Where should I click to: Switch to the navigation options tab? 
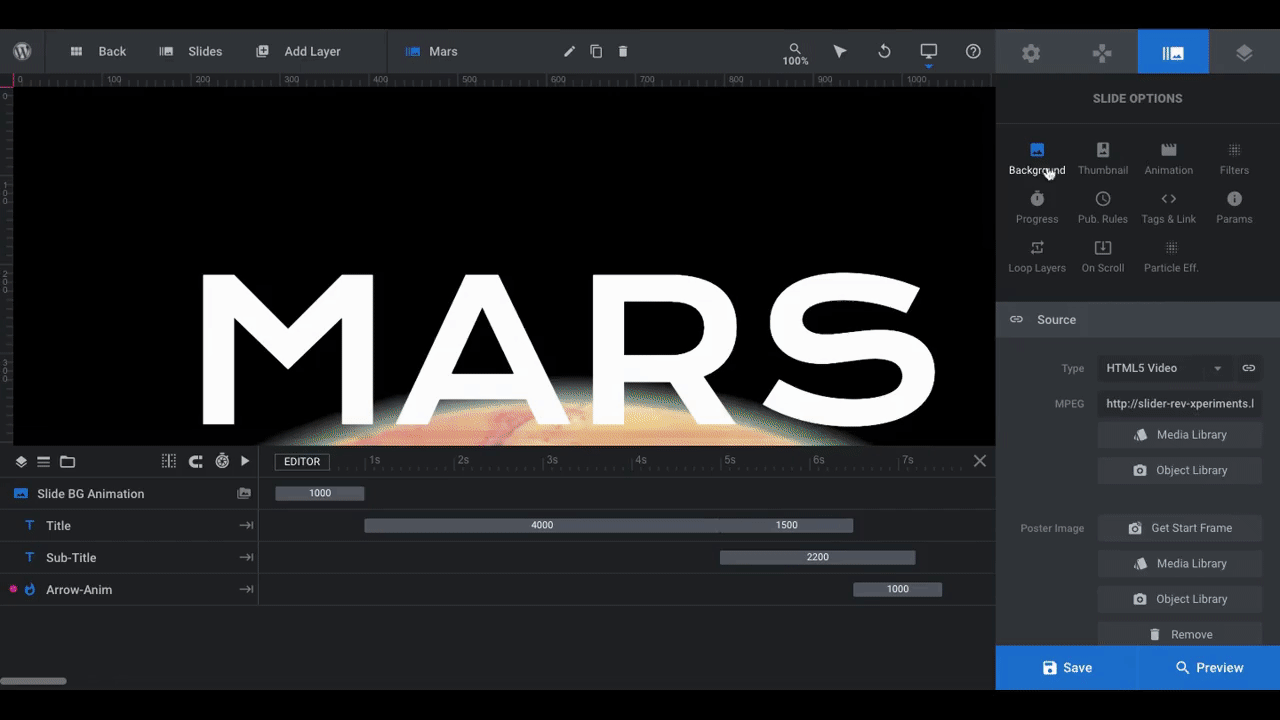[x=1102, y=53]
